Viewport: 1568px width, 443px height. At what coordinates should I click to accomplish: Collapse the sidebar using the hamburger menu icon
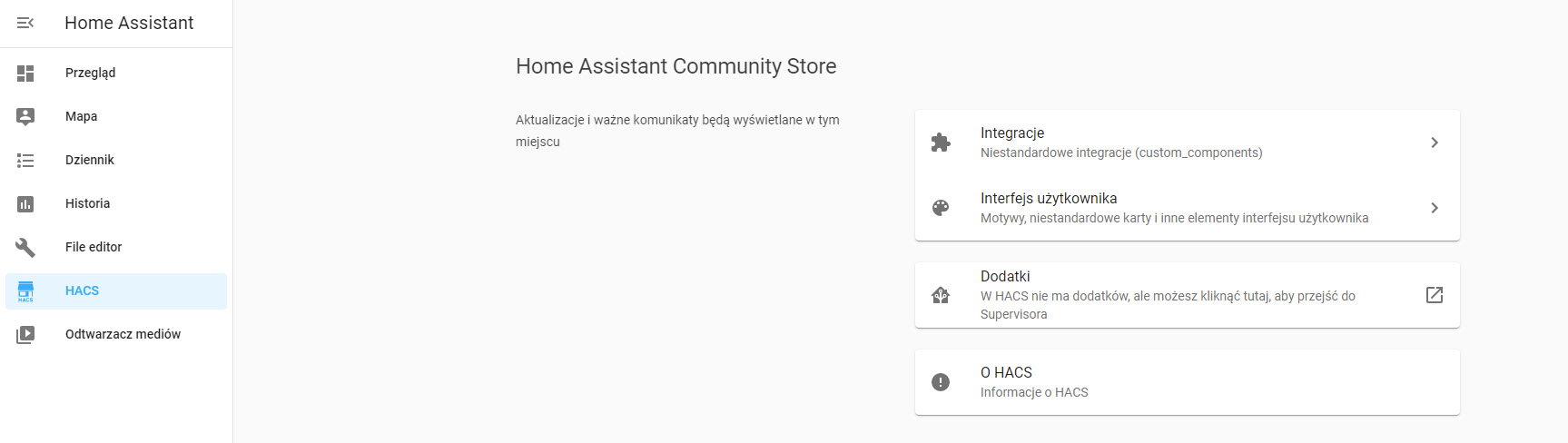[x=25, y=23]
